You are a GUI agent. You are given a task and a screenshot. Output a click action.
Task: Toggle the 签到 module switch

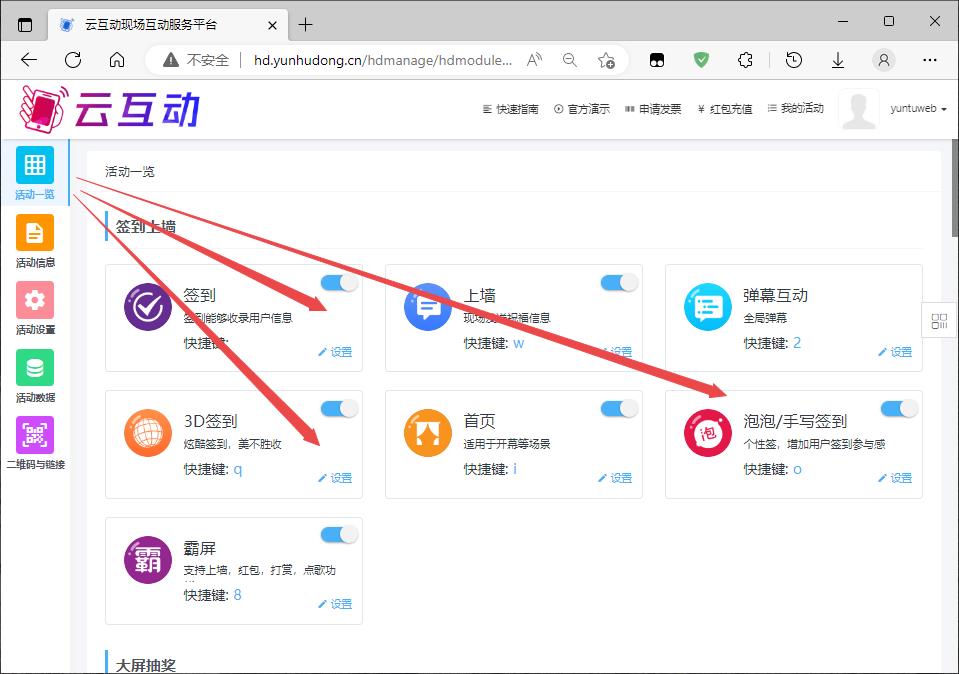[x=339, y=282]
